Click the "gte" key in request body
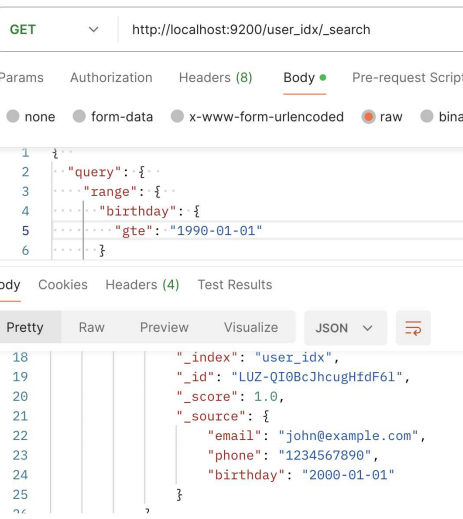The height and width of the screenshot is (519, 463). pyautogui.click(x=133, y=231)
